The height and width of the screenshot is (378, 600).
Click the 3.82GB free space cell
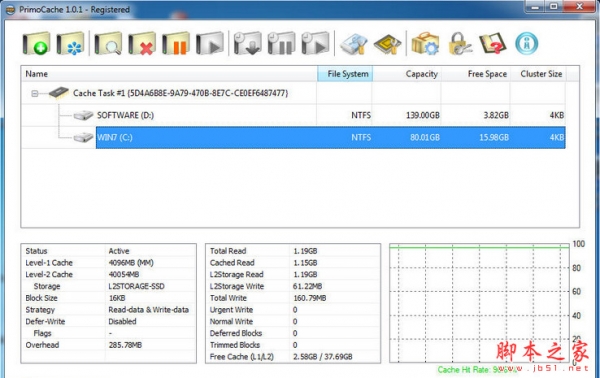pos(496,115)
